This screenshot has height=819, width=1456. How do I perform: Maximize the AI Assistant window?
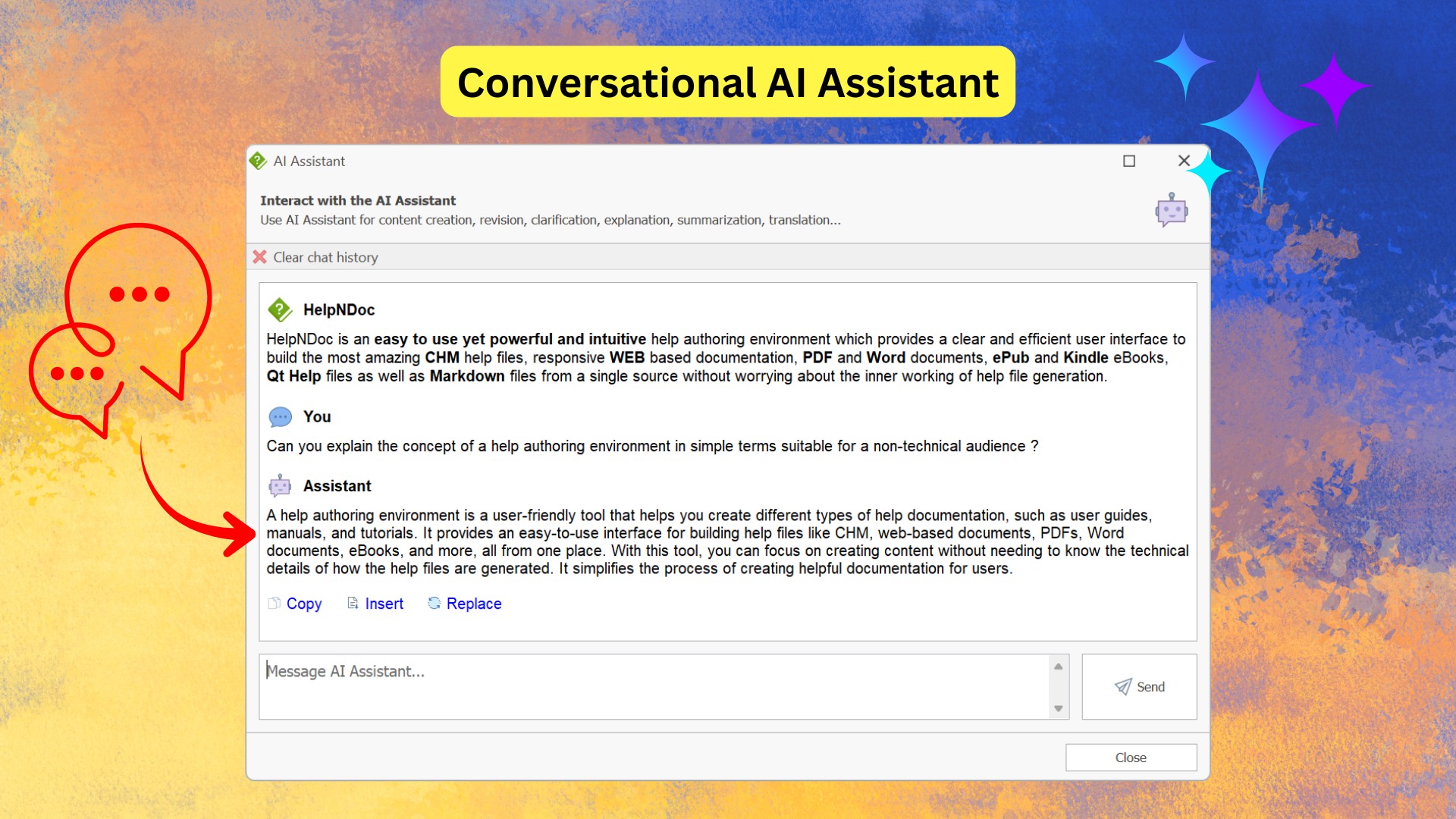click(1128, 161)
